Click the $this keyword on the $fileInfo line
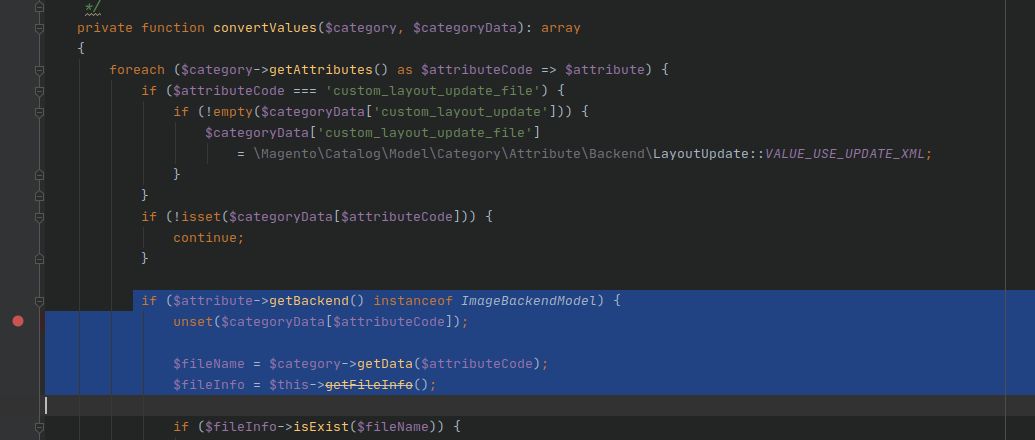 pos(288,385)
